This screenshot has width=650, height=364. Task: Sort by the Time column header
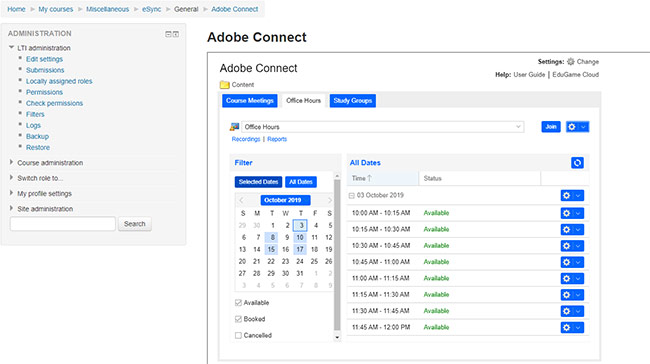[383, 179]
